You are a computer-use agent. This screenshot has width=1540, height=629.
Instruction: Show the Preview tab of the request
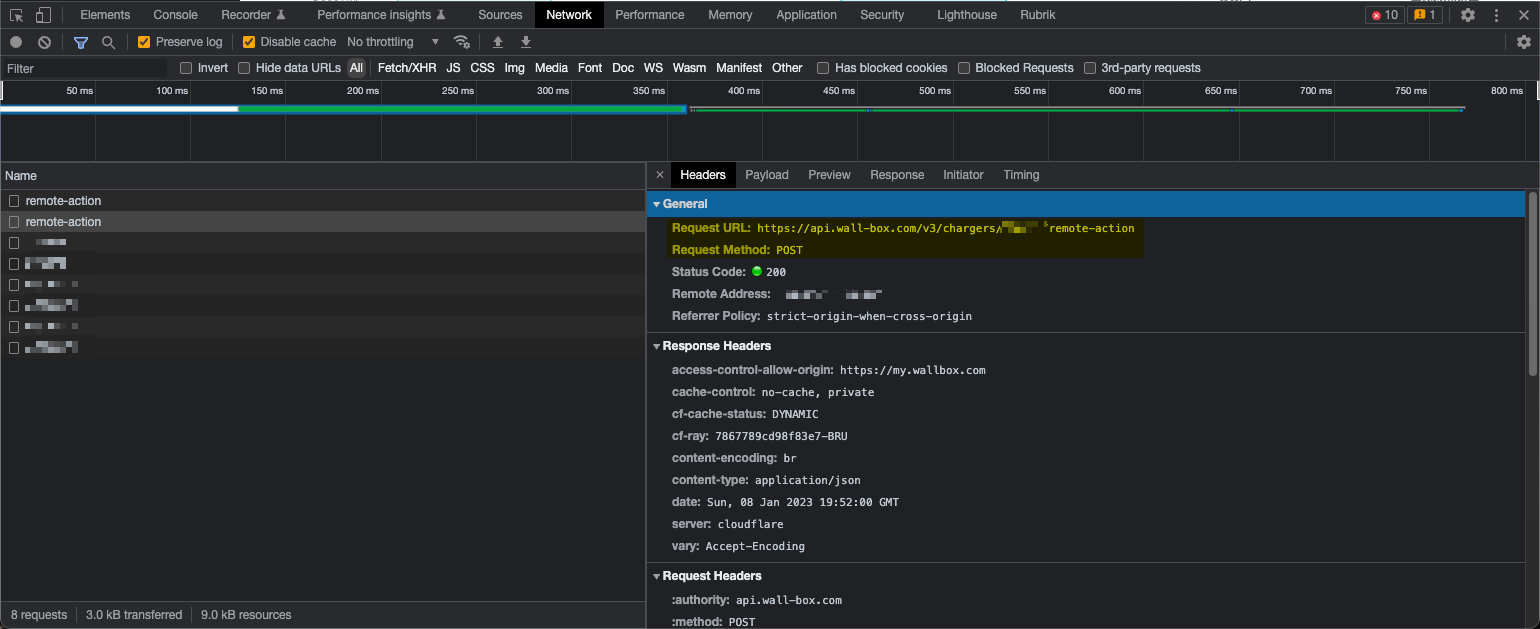(x=829, y=175)
